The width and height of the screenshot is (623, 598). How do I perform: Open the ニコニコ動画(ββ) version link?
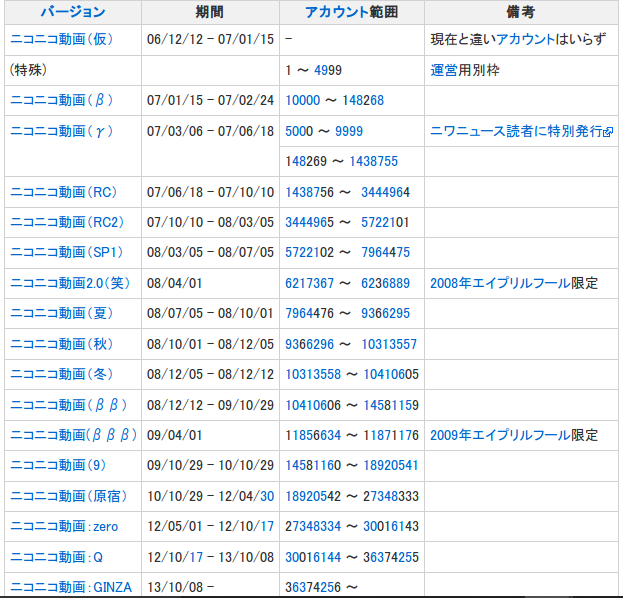(x=69, y=404)
